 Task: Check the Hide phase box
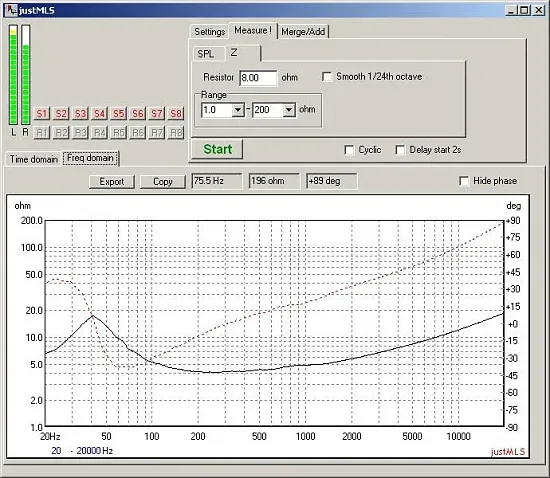point(464,181)
